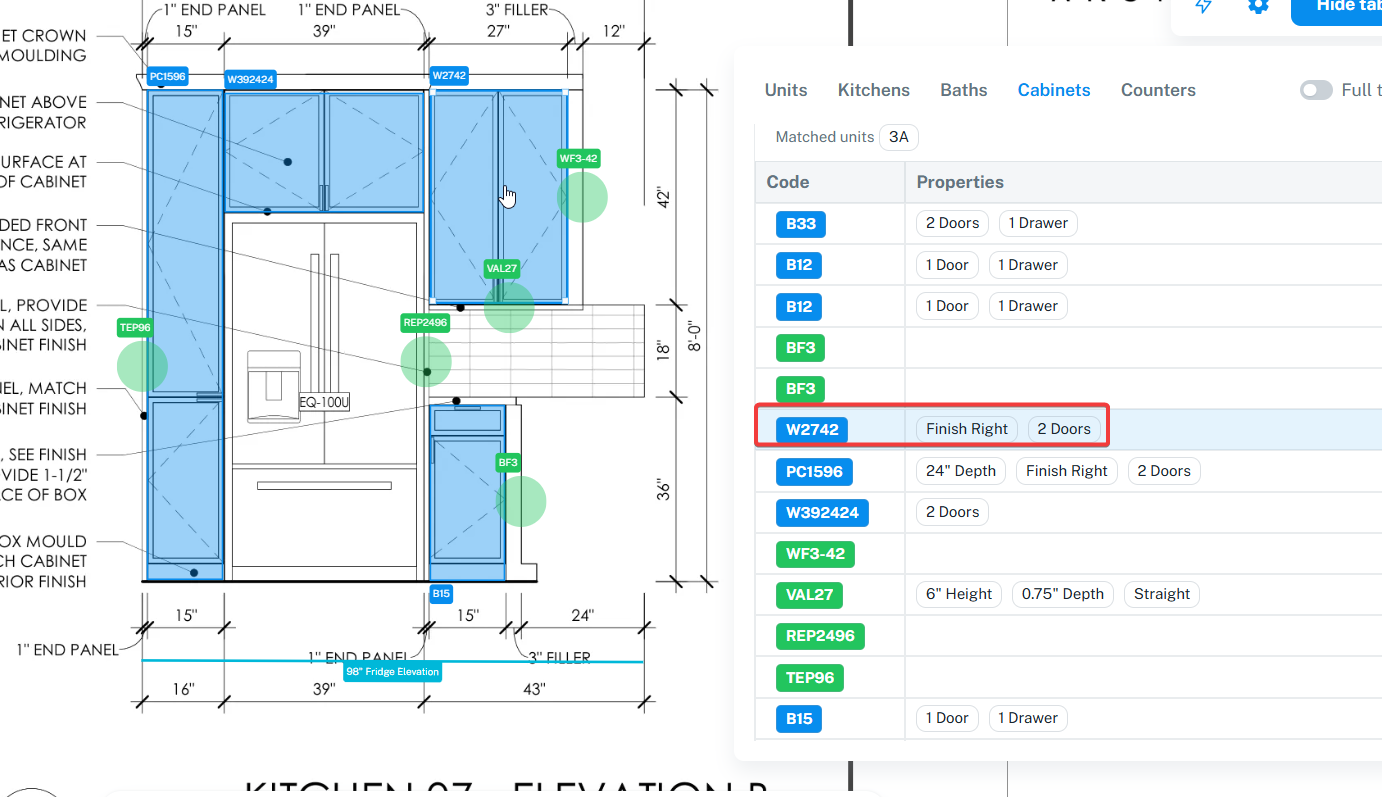Click the REP2496 tag on the drawing

pos(425,323)
